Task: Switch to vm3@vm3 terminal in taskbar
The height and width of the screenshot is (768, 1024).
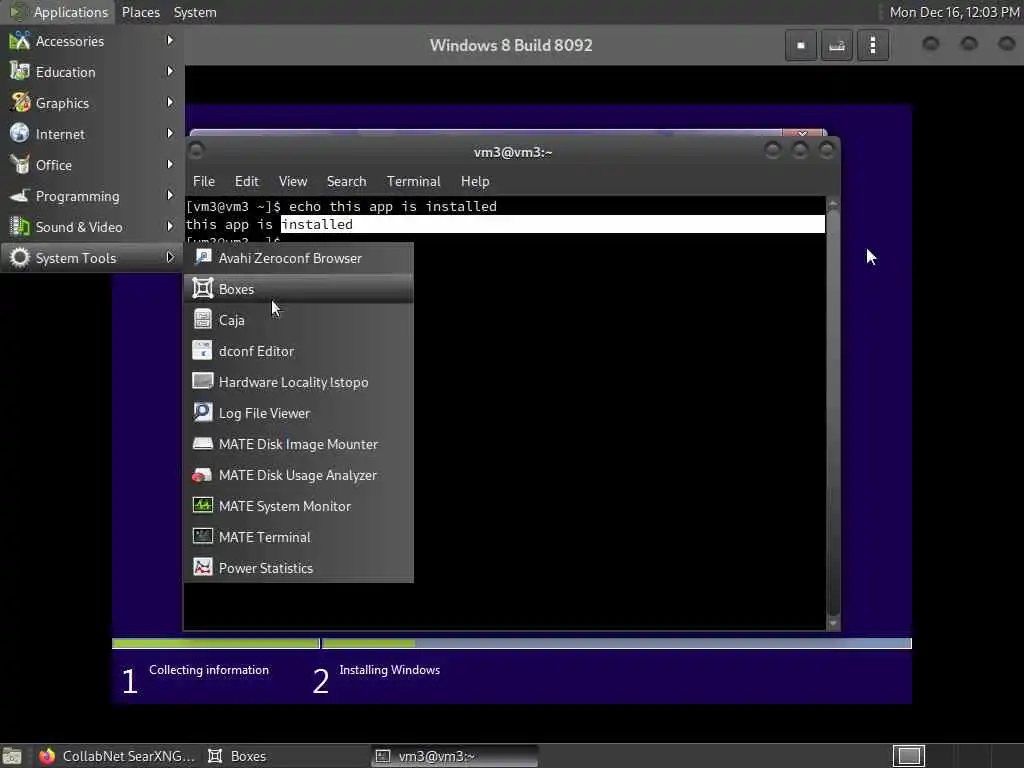Action: [455, 756]
